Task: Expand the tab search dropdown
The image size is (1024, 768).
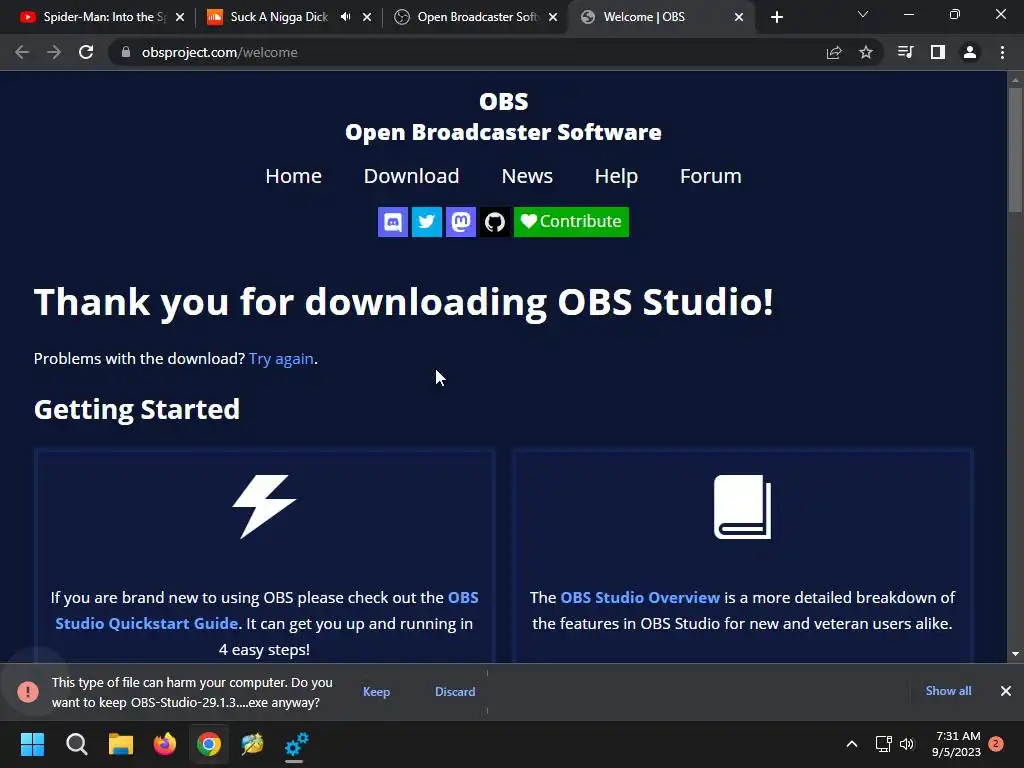Action: [x=863, y=14]
